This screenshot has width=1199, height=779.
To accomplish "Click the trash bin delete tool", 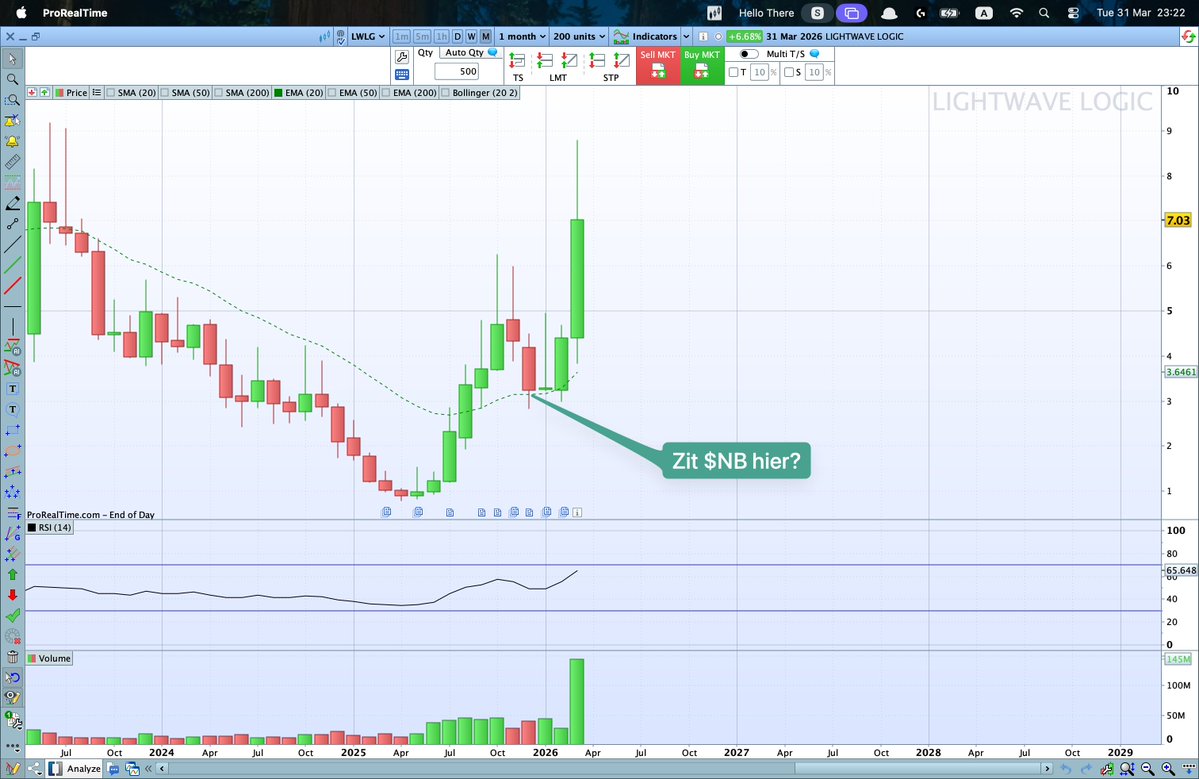I will click(12, 657).
